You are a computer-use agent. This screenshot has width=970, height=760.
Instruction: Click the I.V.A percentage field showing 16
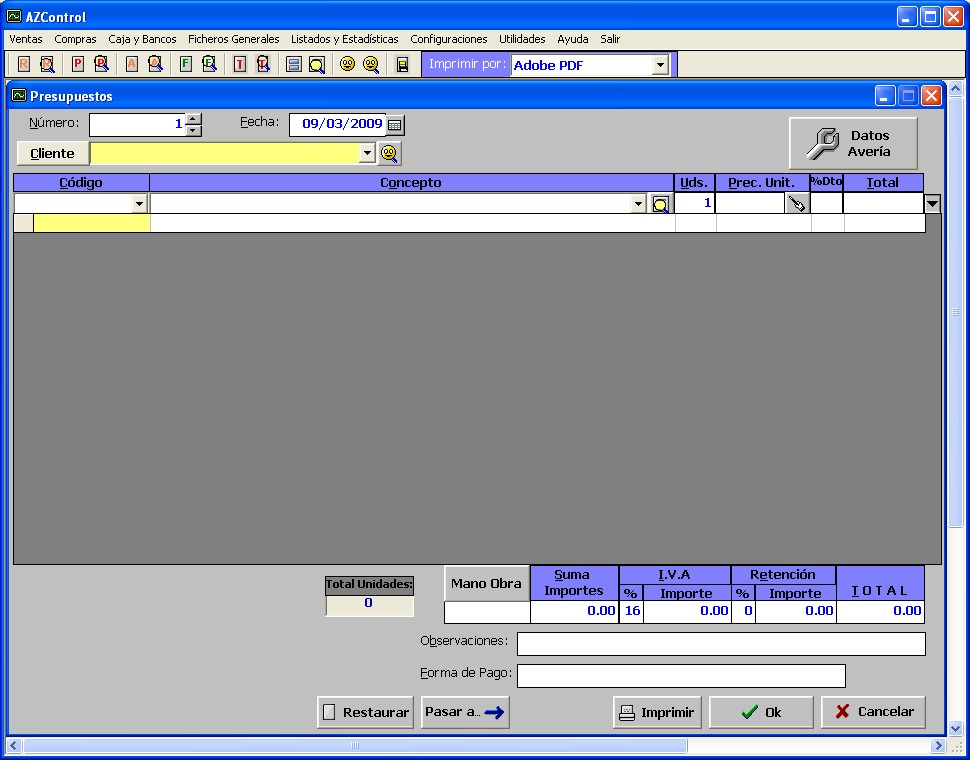click(x=632, y=611)
